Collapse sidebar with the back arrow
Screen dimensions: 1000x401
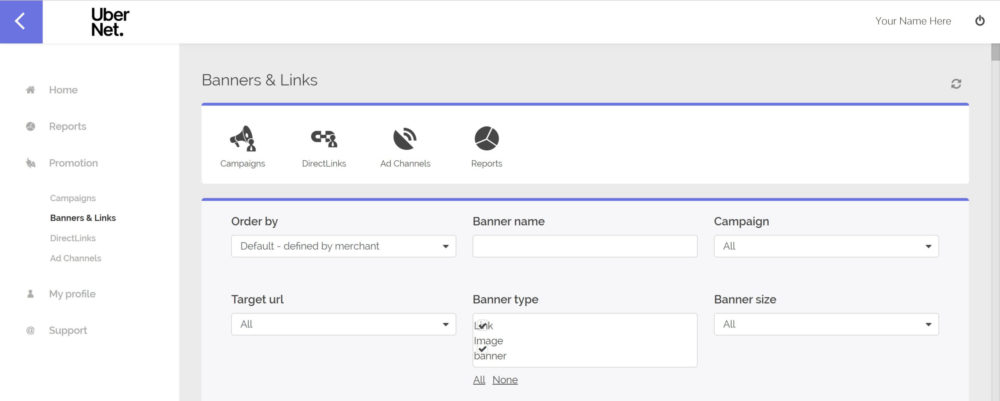[x=21, y=21]
